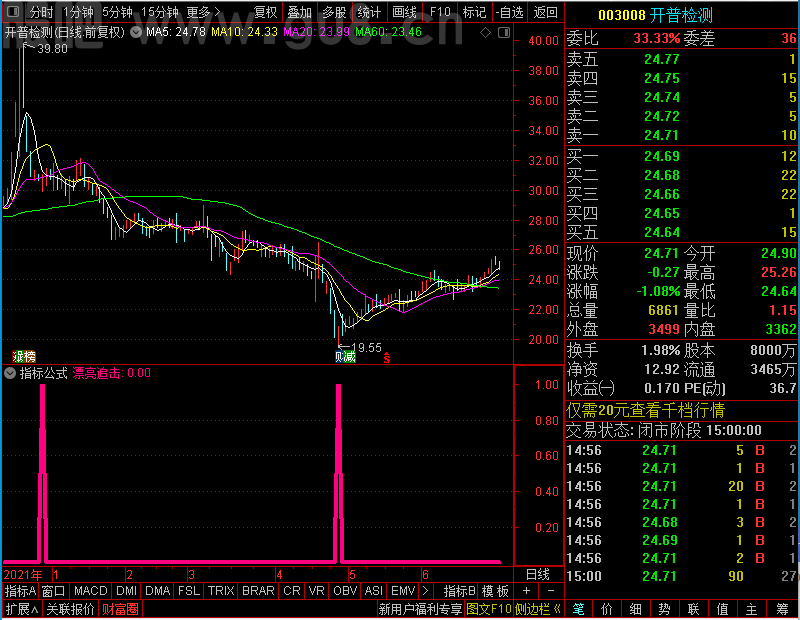Screen dimensions: 800x620
Task: Click the plus button to add an indicator window
Action: click(x=527, y=591)
